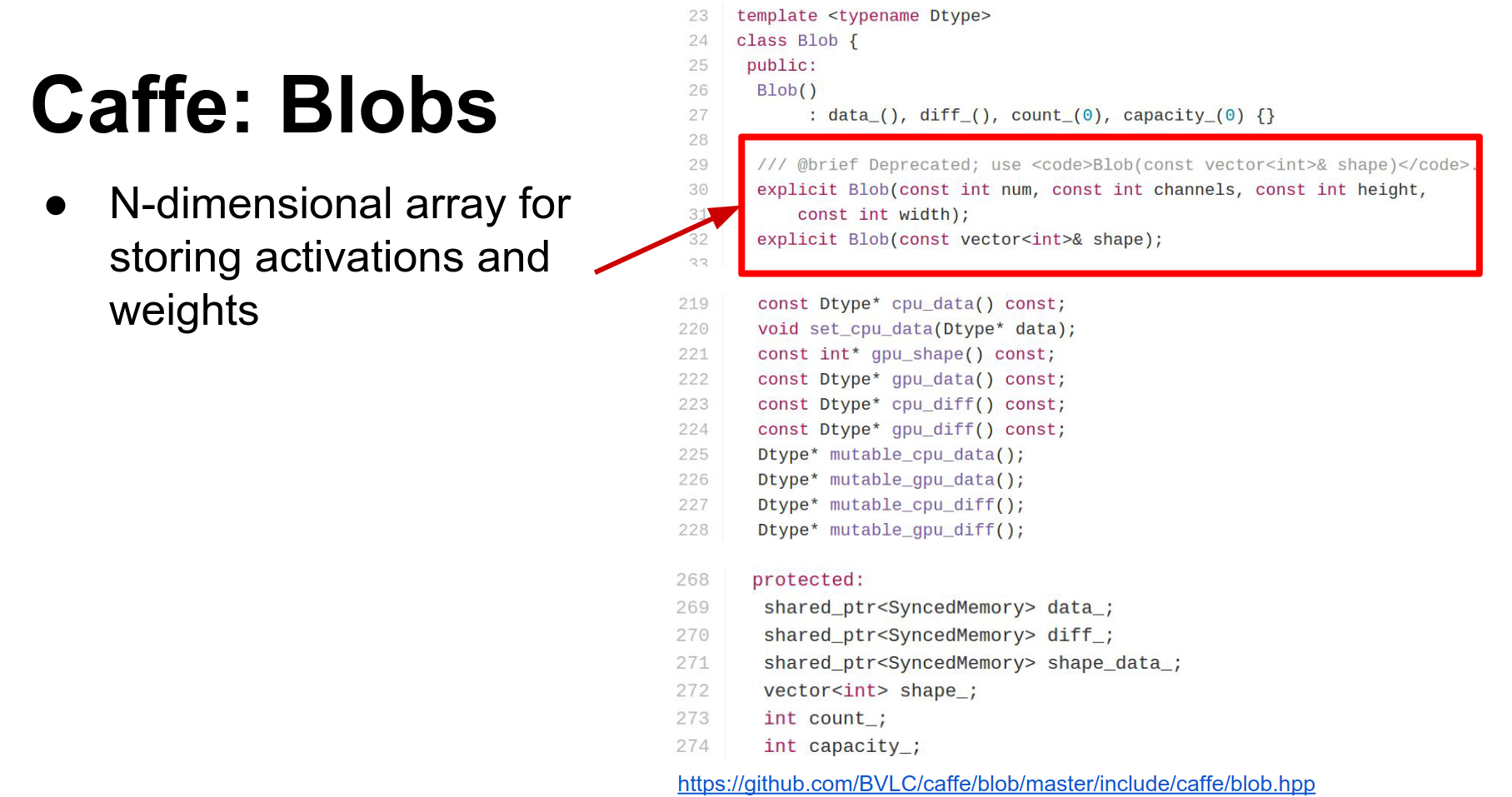This screenshot has width=1512, height=797.
Task: Click the 'Caffe: Blobs' slide title
Action: [x=264, y=105]
